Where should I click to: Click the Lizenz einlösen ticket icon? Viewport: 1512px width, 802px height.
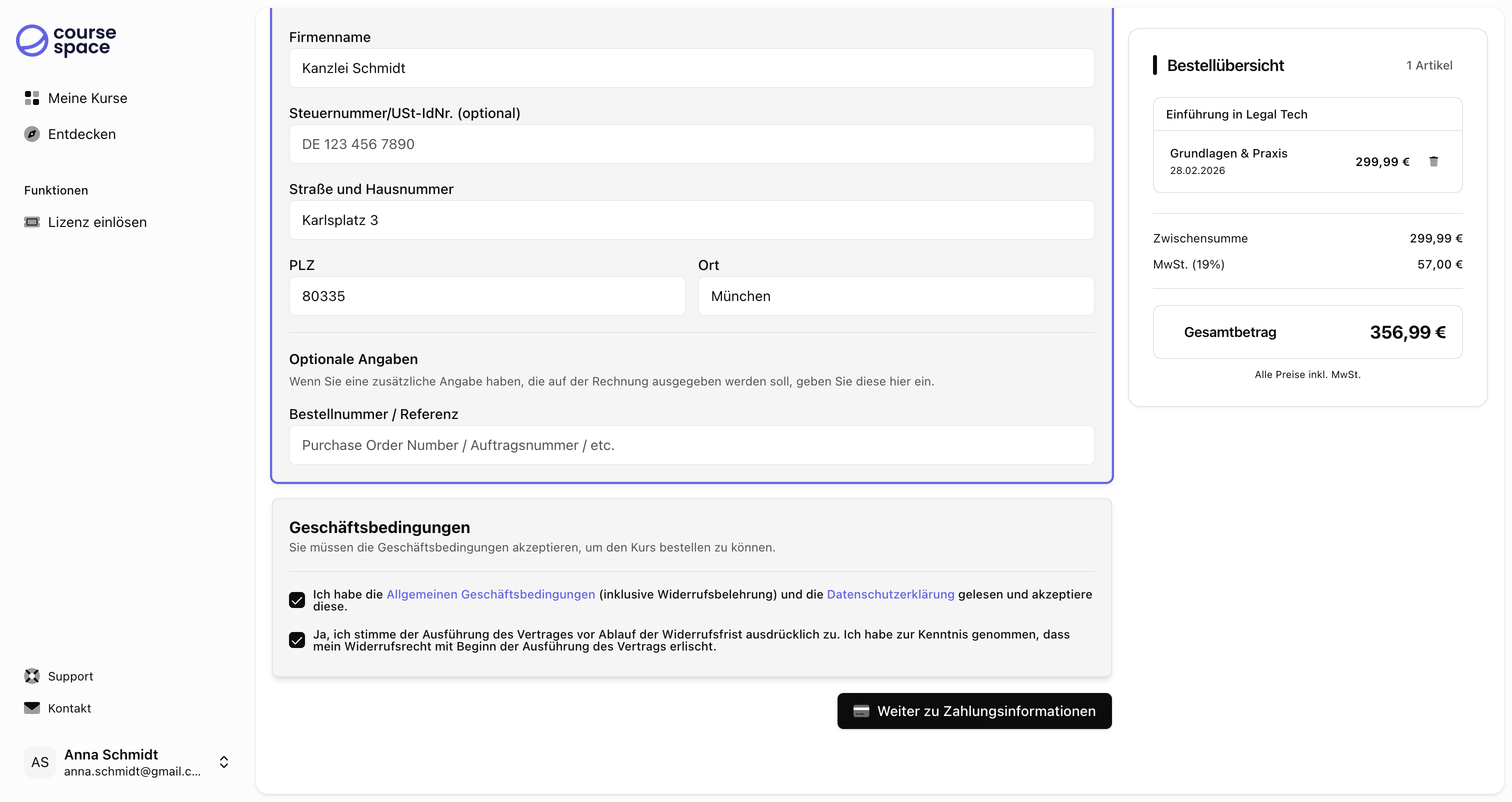(31, 222)
